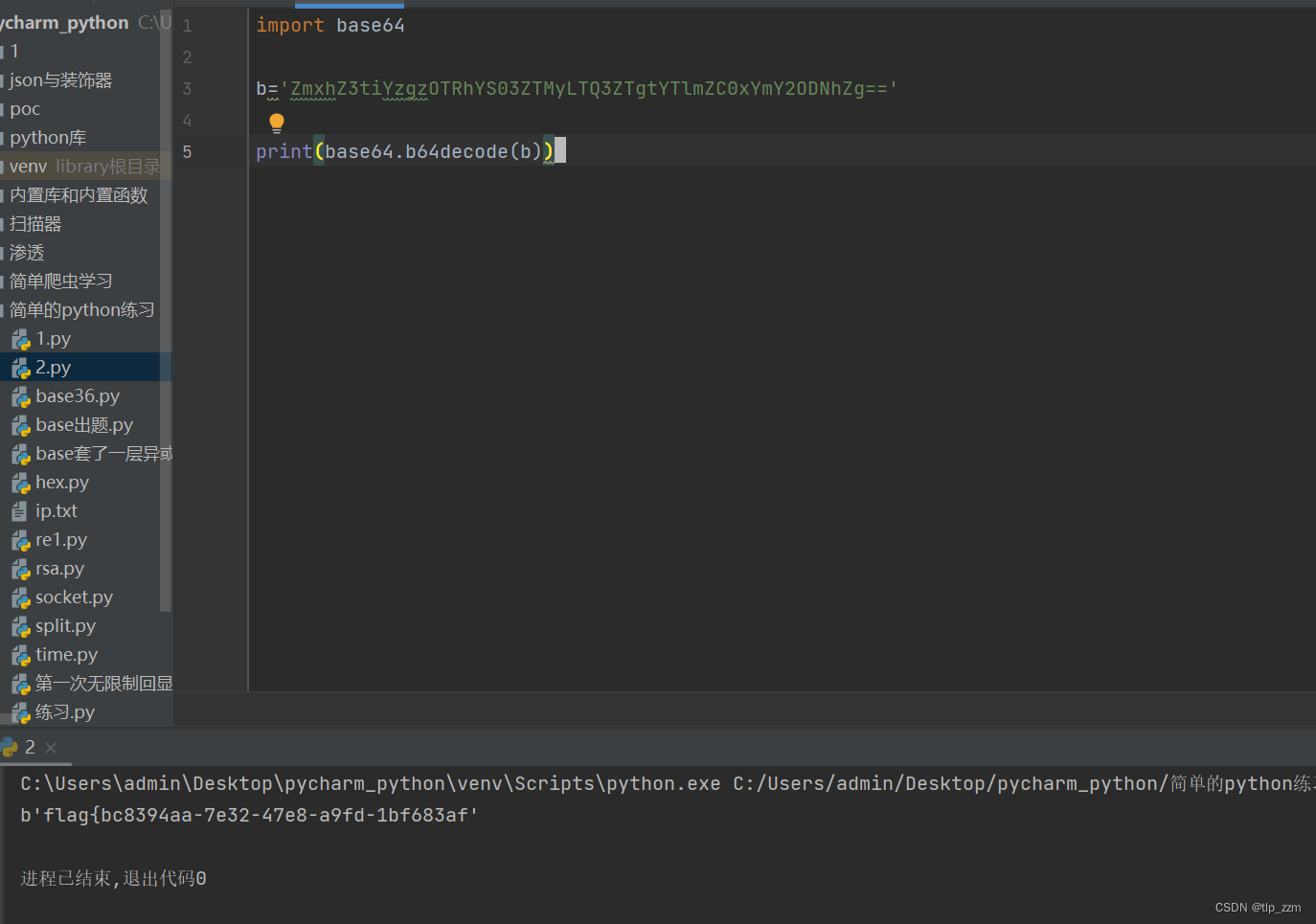Click the file icon next to 练习.py
1316x924 pixels.
click(21, 713)
